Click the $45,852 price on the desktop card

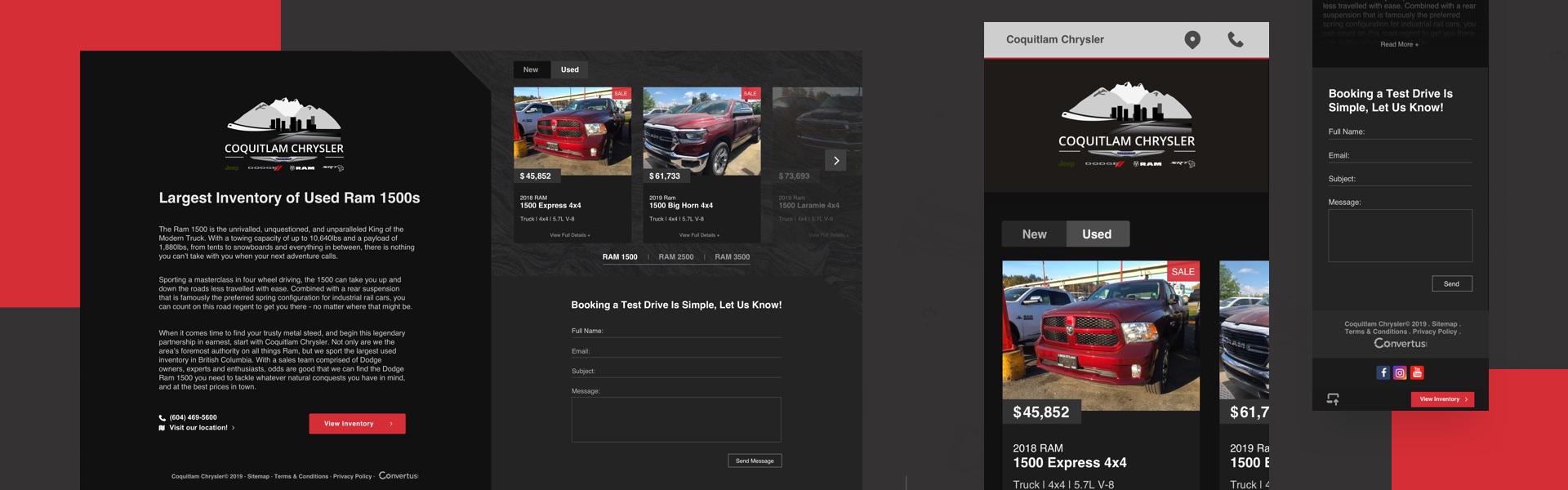click(536, 176)
